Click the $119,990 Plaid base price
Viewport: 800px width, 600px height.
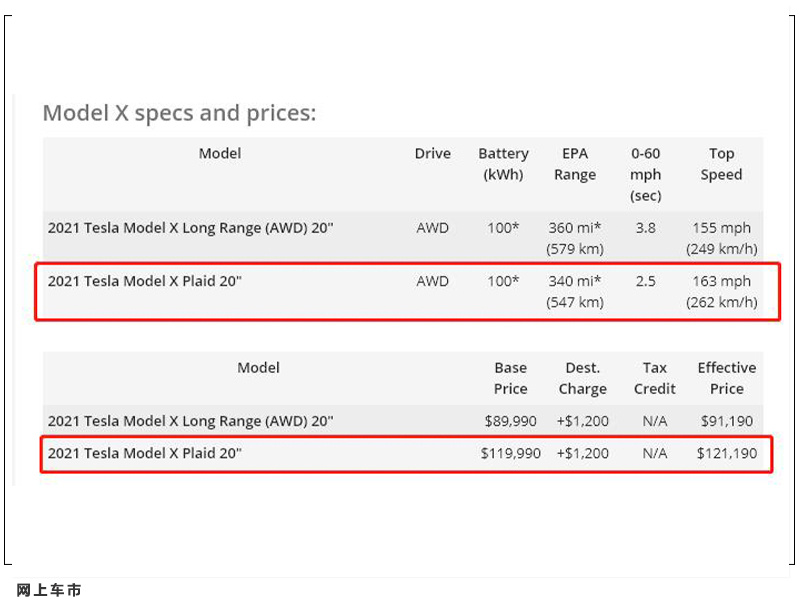tap(511, 453)
